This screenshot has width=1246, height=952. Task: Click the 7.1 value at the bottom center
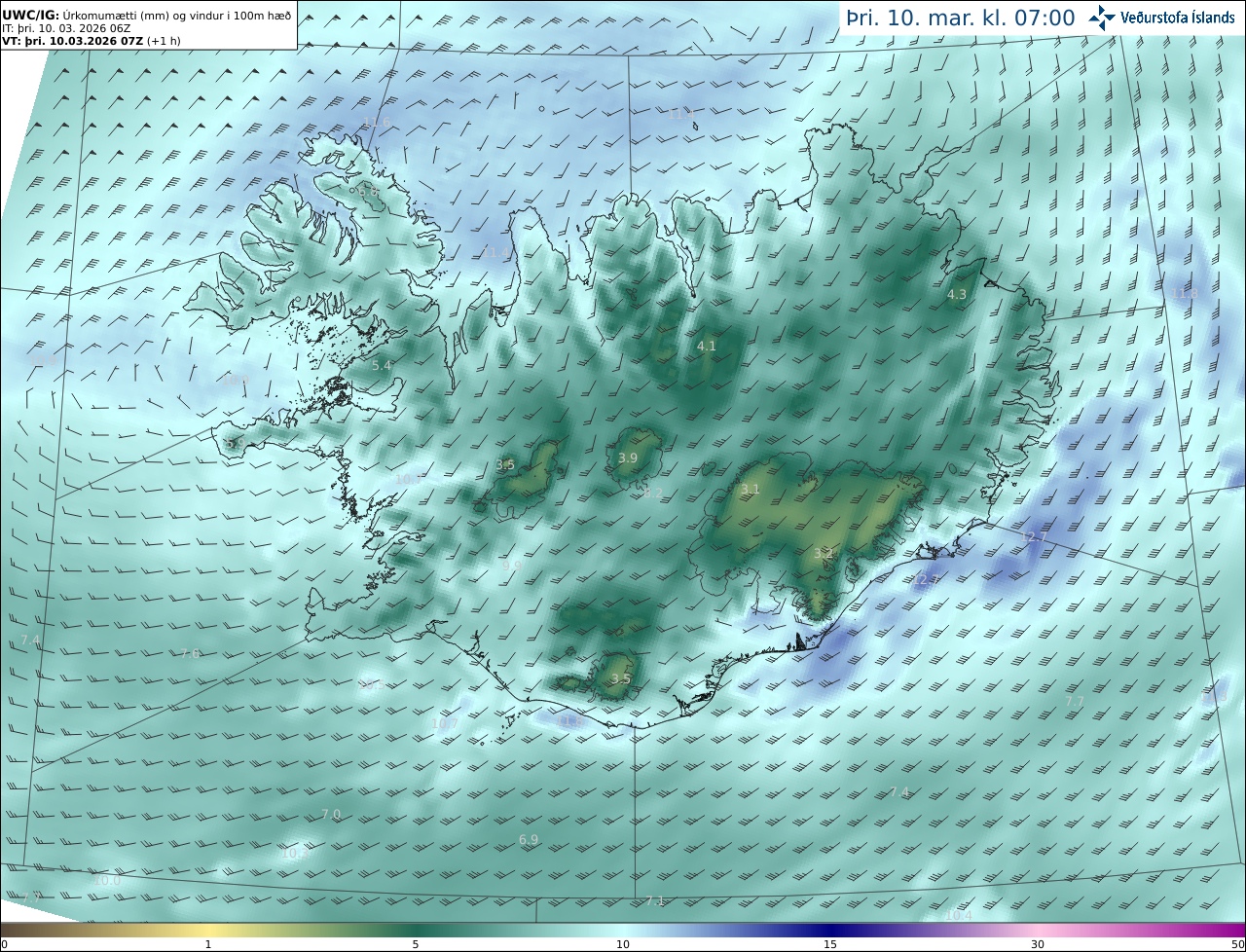(655, 900)
